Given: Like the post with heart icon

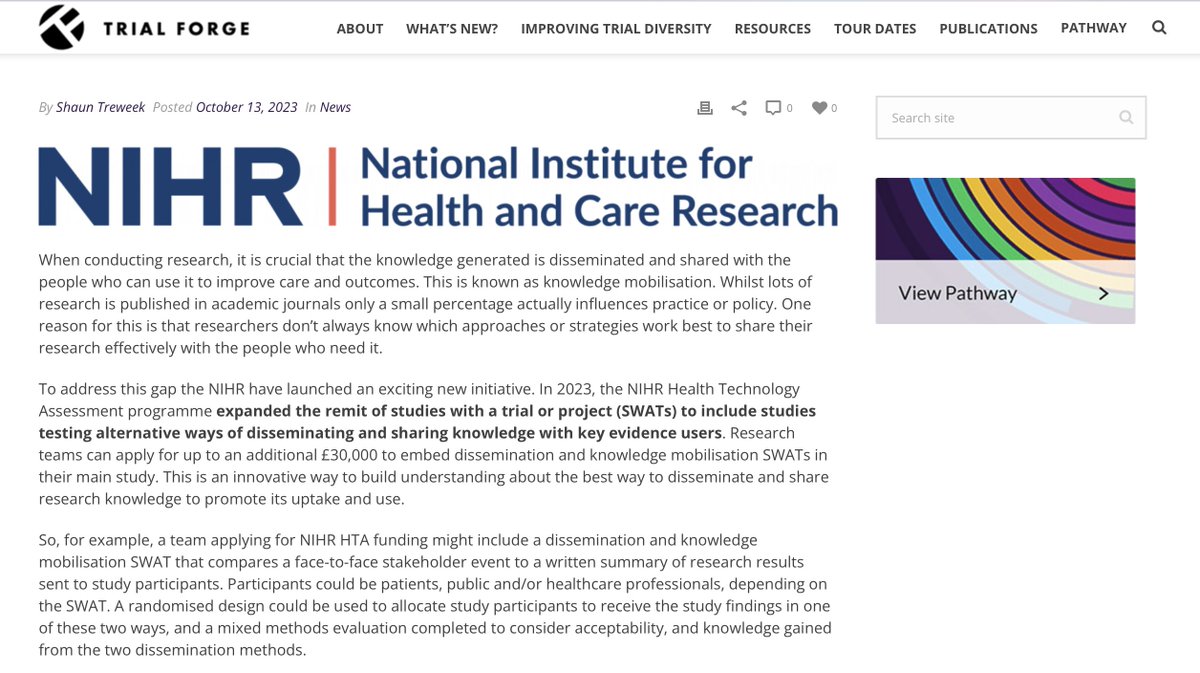Looking at the screenshot, I should [819, 108].
